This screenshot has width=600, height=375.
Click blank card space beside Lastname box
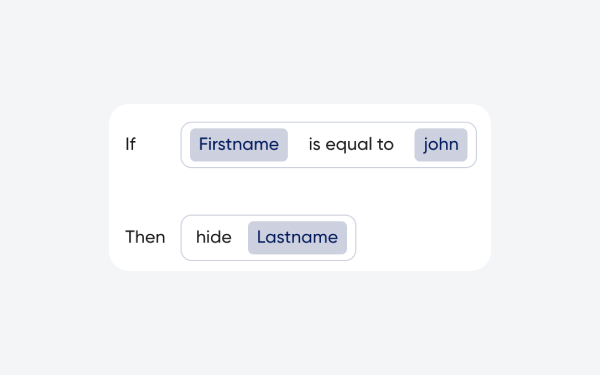(x=421, y=238)
